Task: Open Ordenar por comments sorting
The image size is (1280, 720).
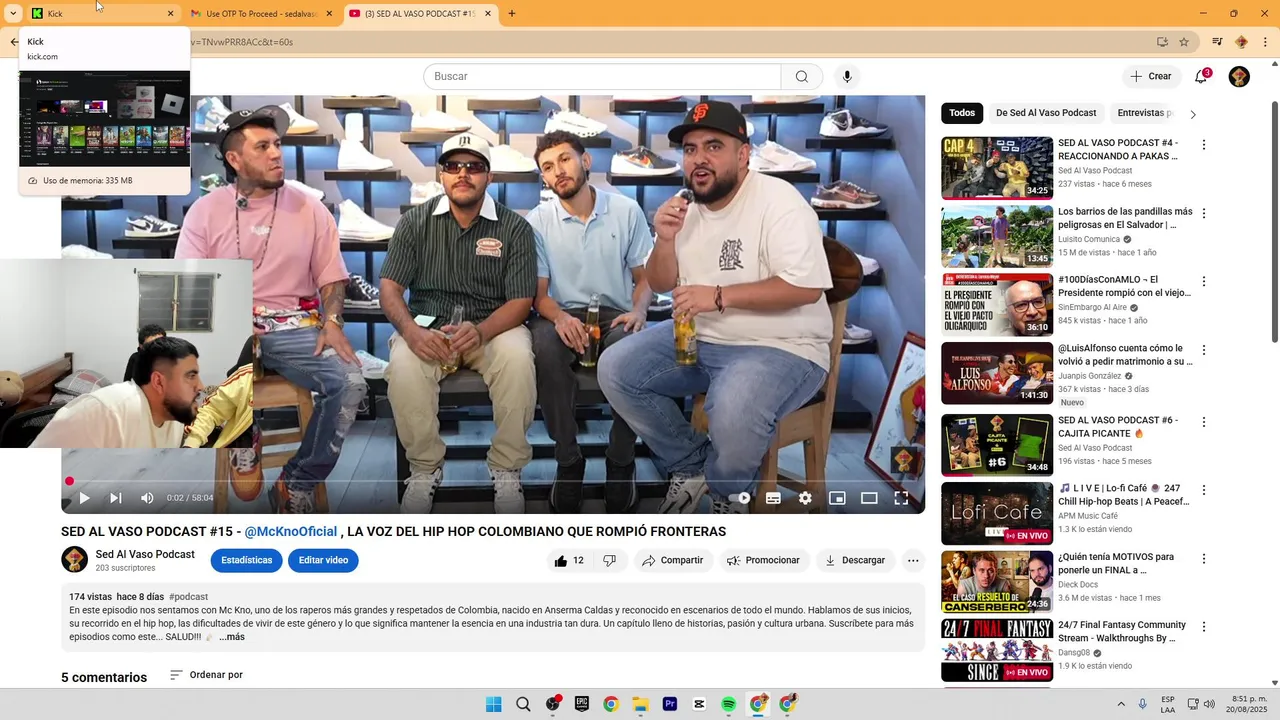Action: (206, 675)
